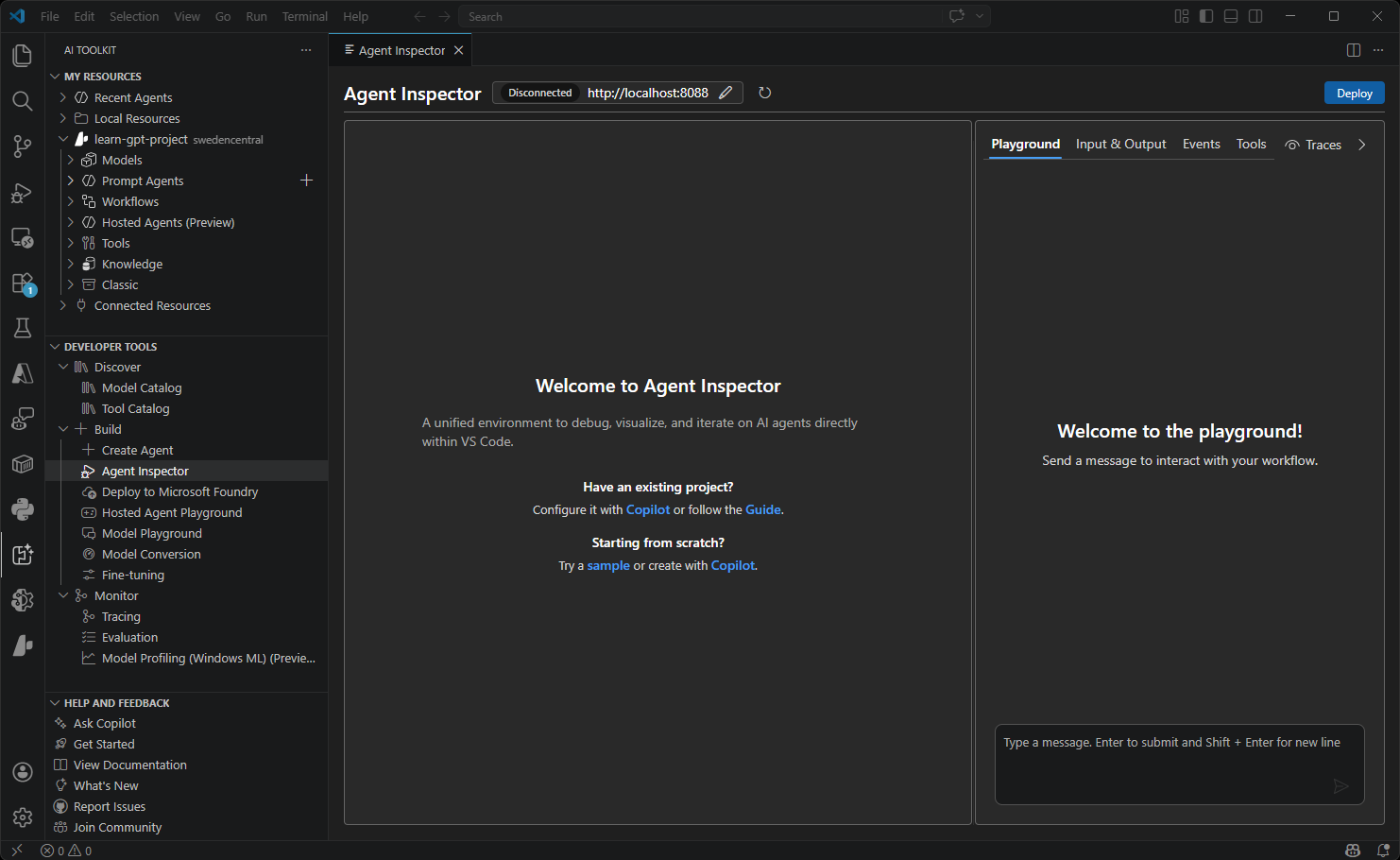Screen dimensions: 1400x860
Task: Open the Terminal menu
Action: 304,16
